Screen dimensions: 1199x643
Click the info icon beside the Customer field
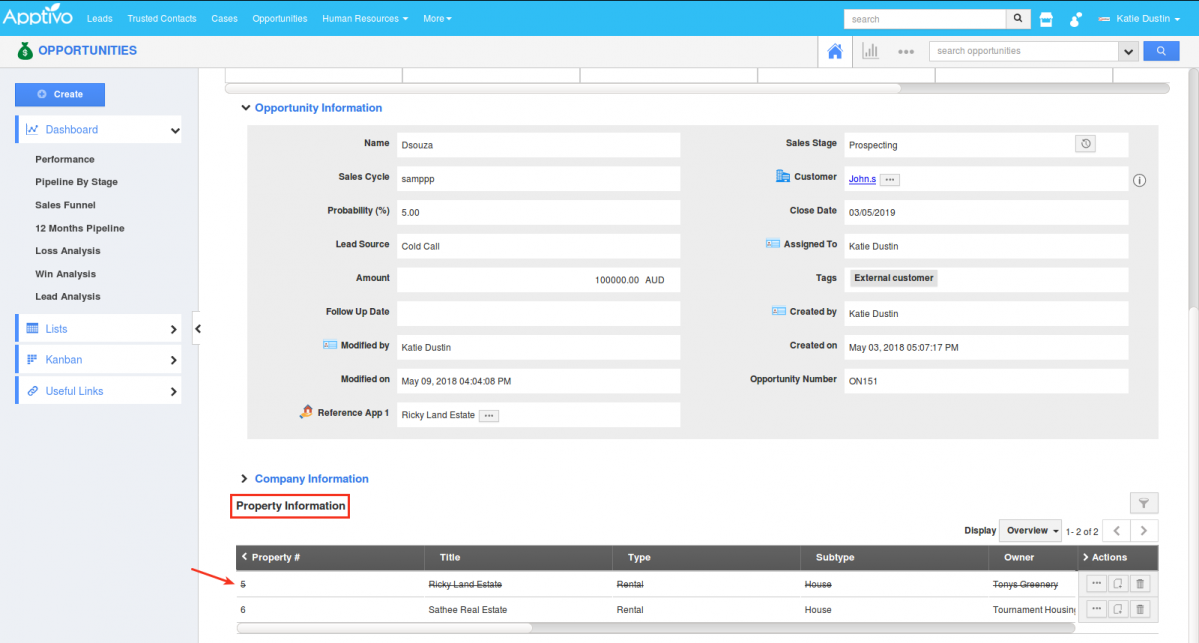[1139, 181]
